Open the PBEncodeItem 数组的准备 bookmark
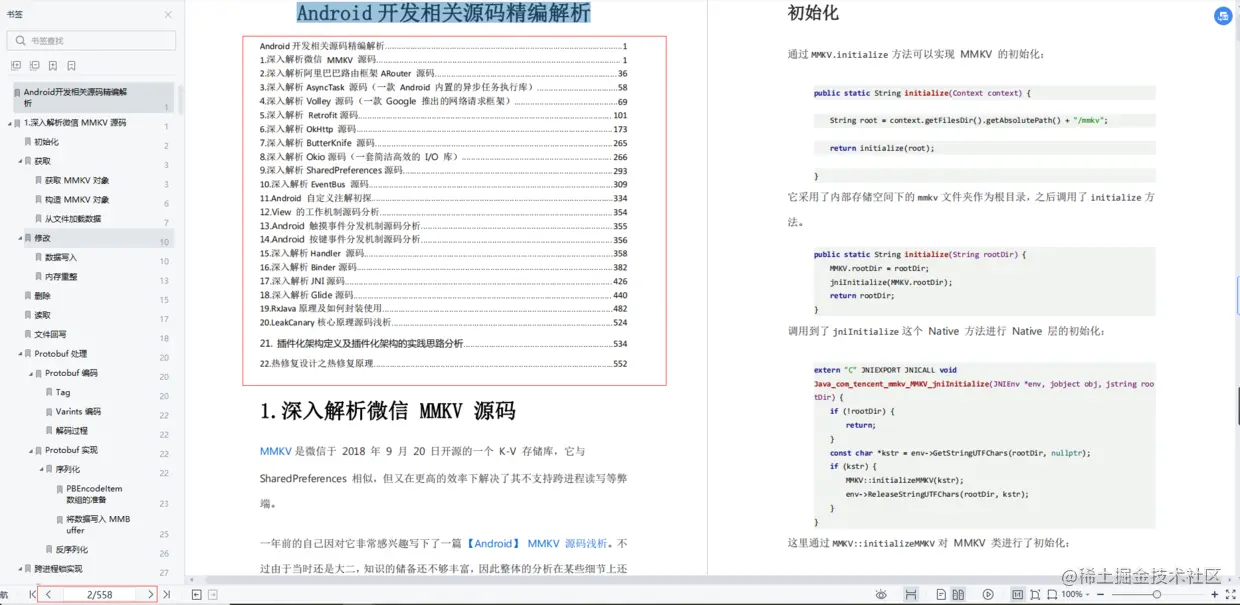 (x=94, y=494)
